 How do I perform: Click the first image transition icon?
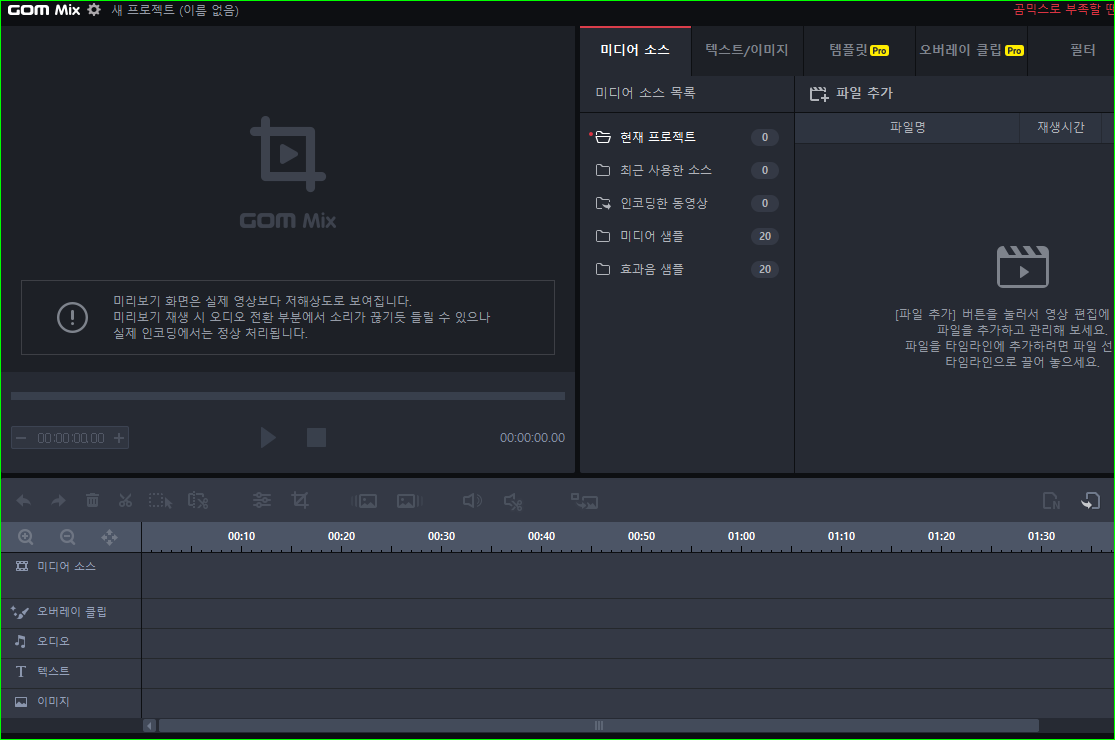click(364, 501)
